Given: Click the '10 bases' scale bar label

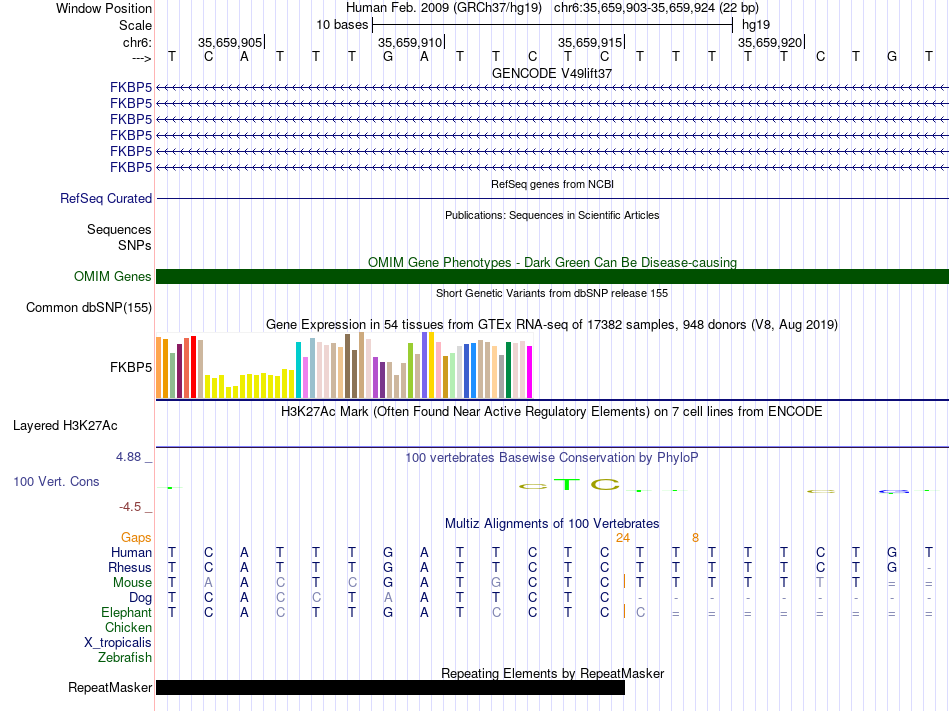Looking at the screenshot, I should click(342, 25).
